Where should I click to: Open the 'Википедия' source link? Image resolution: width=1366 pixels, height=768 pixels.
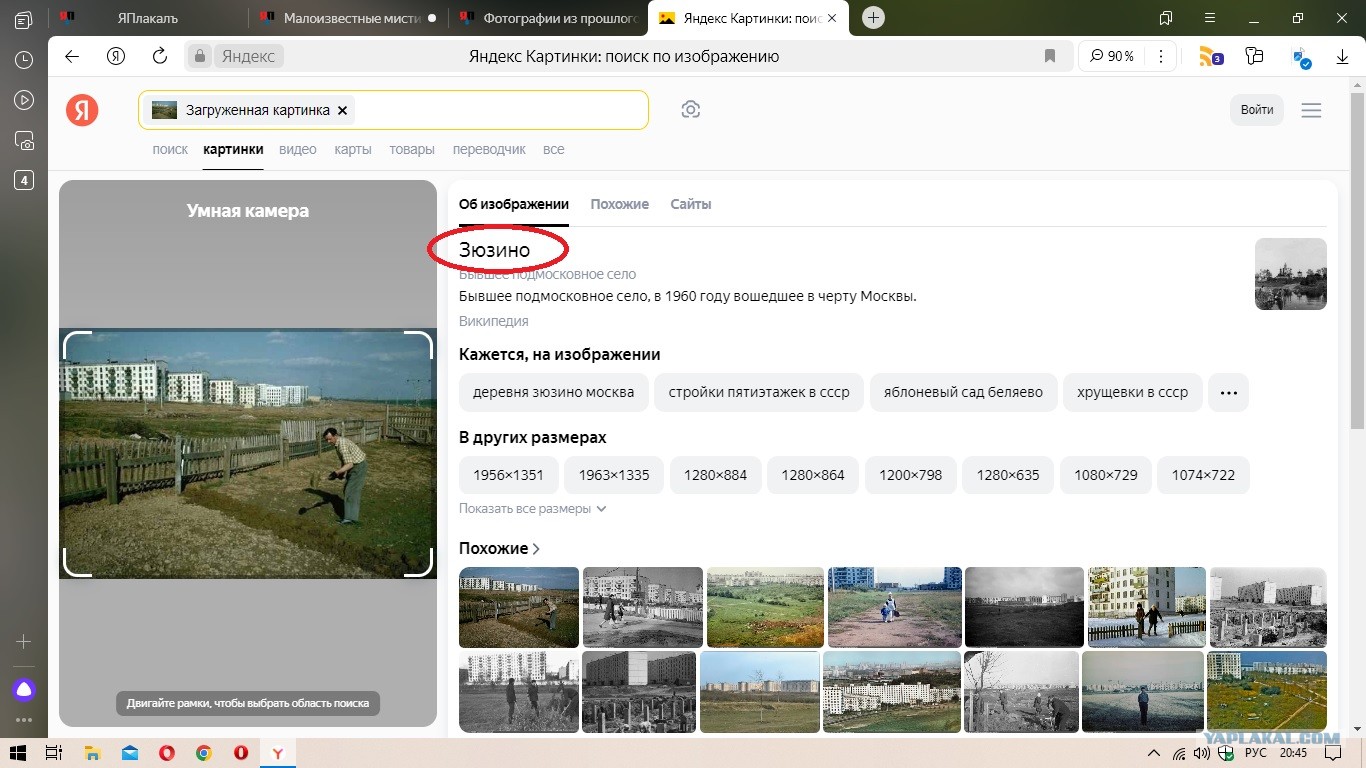point(493,321)
